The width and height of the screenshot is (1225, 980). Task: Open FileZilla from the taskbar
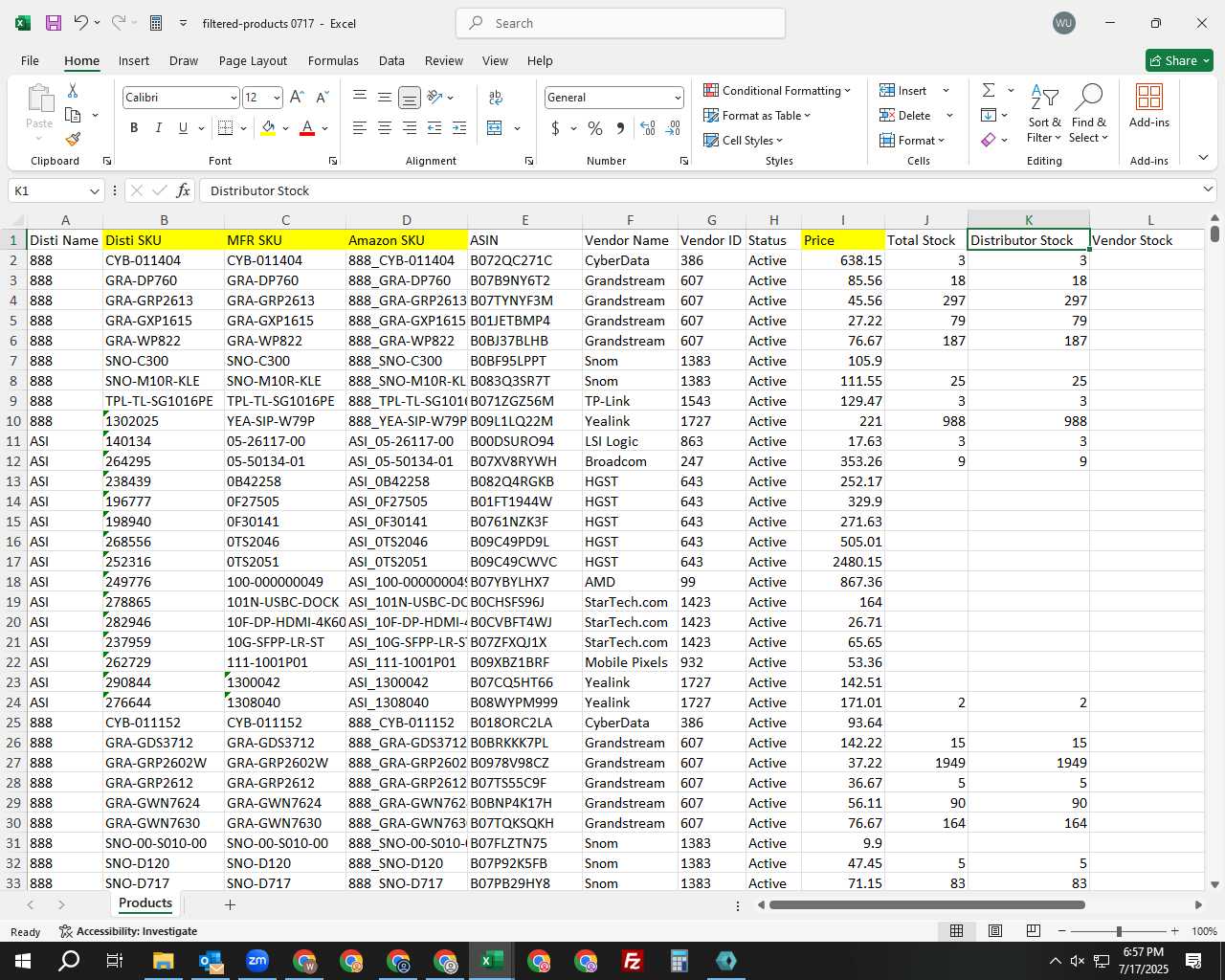pos(633,961)
